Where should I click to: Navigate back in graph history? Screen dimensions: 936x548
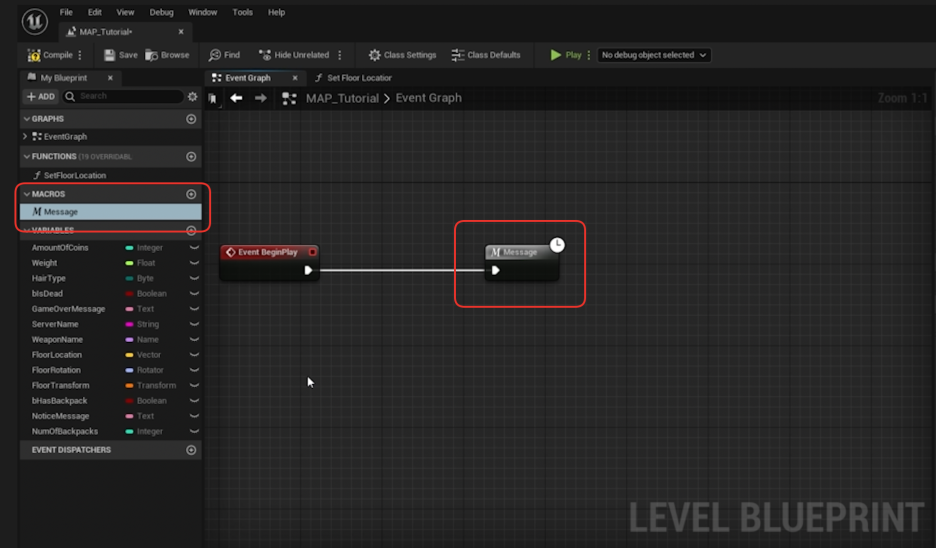click(236, 98)
